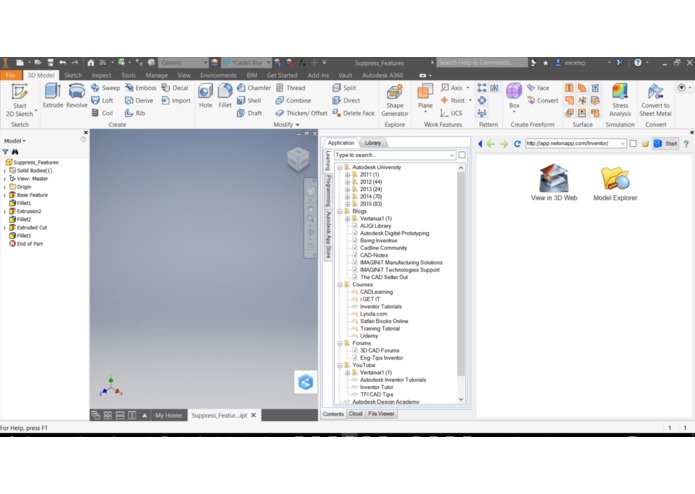
Task: Create a Freeform Box
Action: click(514, 96)
